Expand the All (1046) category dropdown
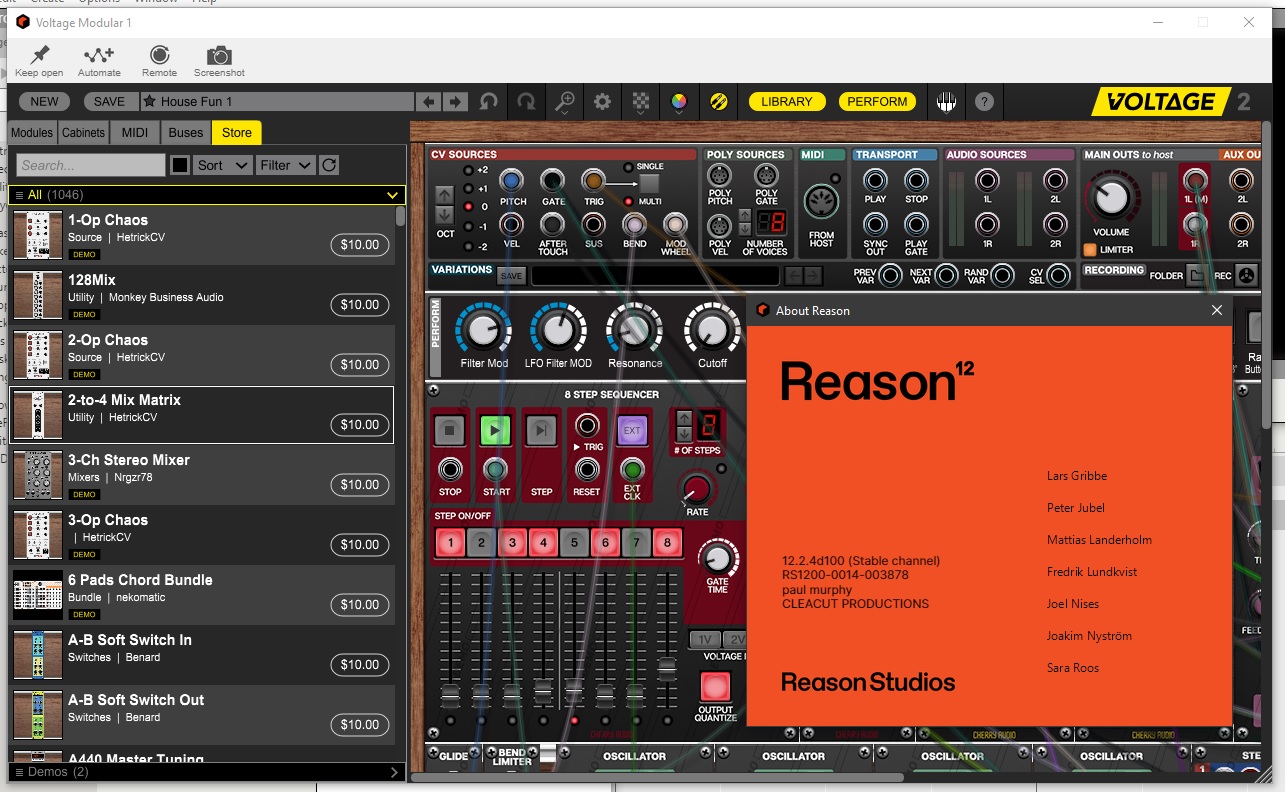The image size is (1285, 792). [207, 195]
